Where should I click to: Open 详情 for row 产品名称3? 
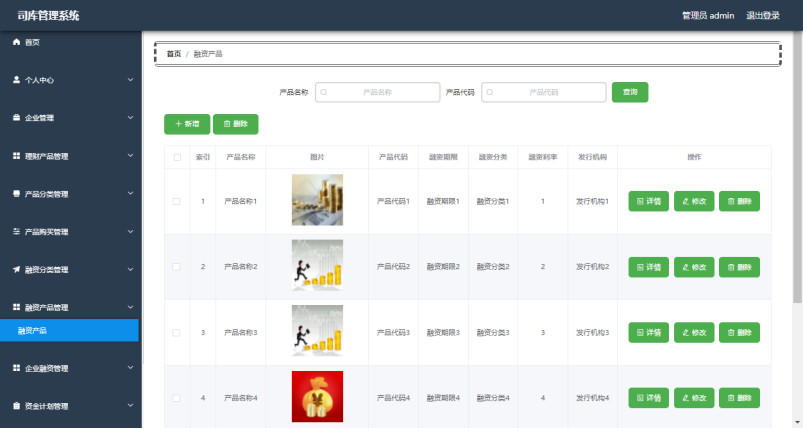[648, 333]
